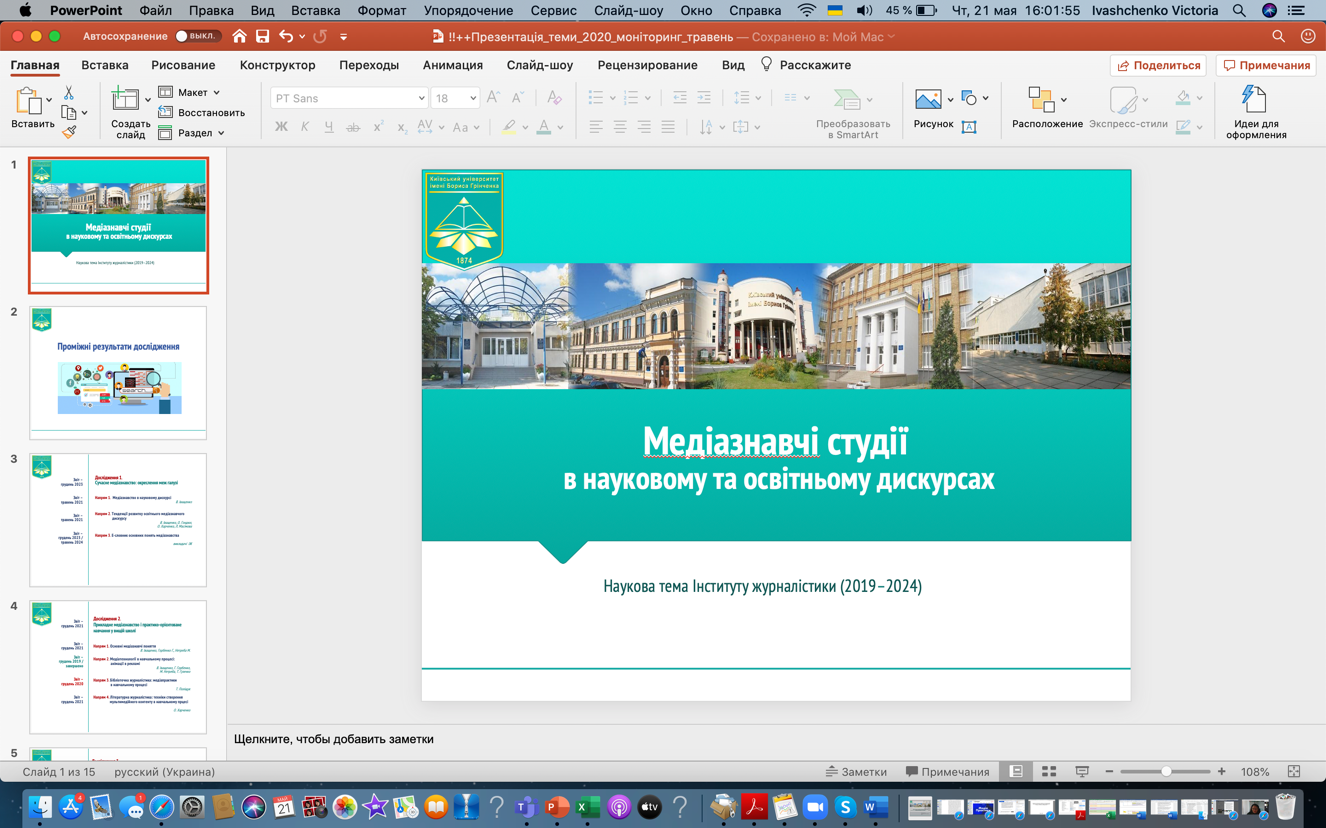Center align the text
Screen dimensions: 1326x828
point(620,128)
